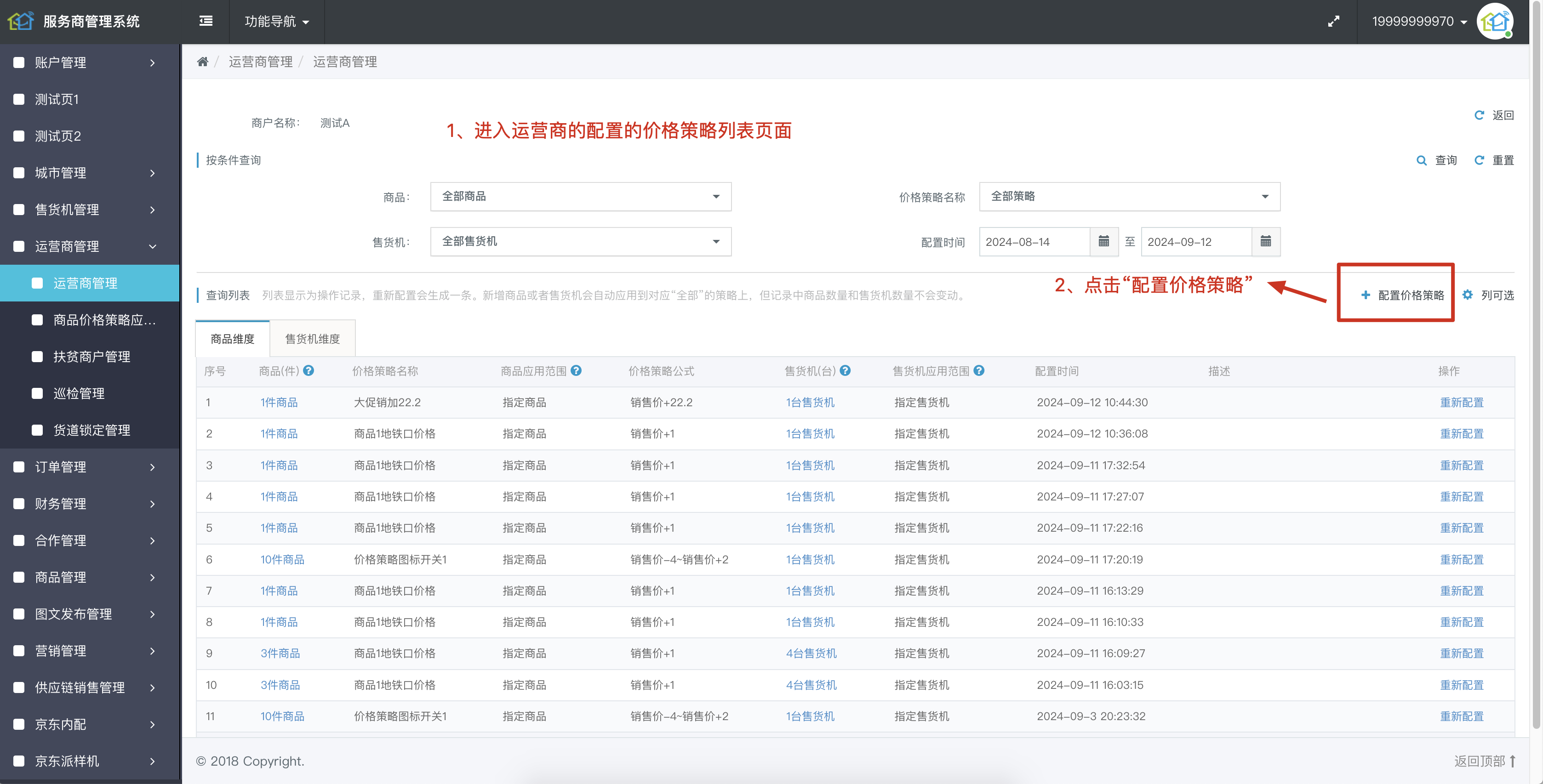This screenshot has height=784, width=1543.
Task: Select the 测试页2 sidebar item
Action: pos(90,136)
